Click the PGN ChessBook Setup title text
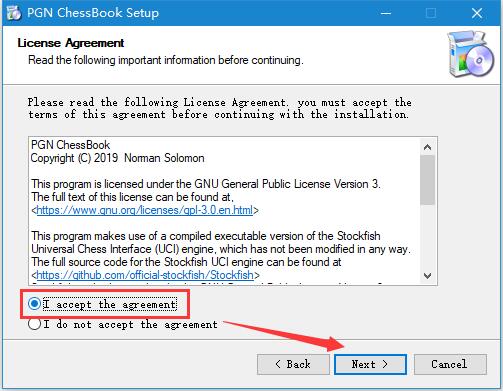 pyautogui.click(x=93, y=13)
